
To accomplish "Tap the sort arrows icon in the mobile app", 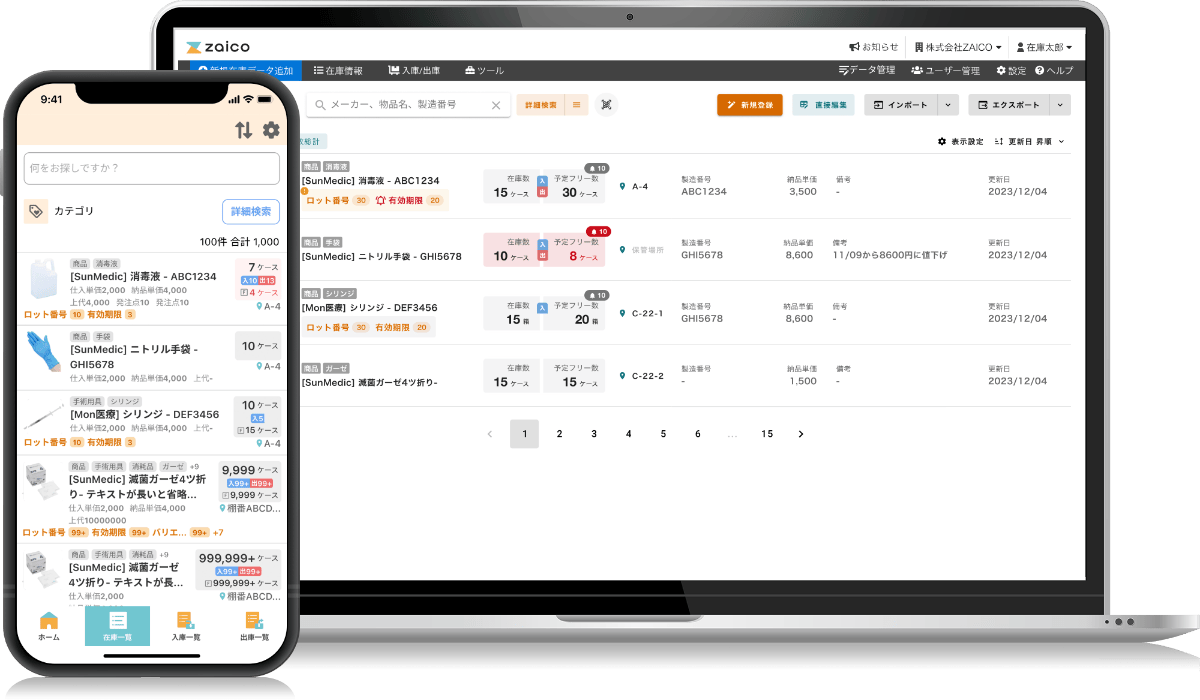I will pyautogui.click(x=243, y=130).
